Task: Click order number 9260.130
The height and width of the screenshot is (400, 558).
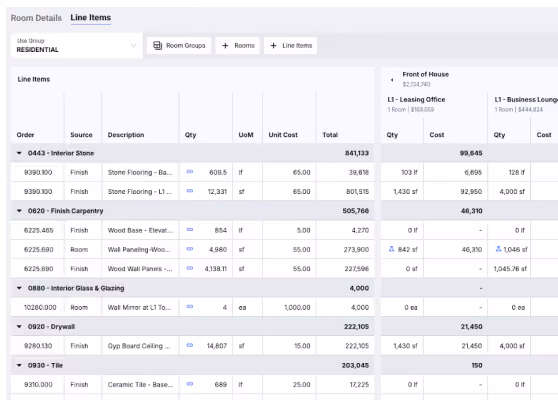Action: pyautogui.click(x=38, y=346)
